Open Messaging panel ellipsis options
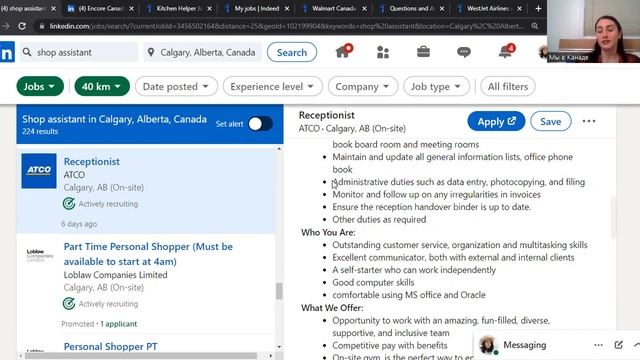 tap(598, 345)
